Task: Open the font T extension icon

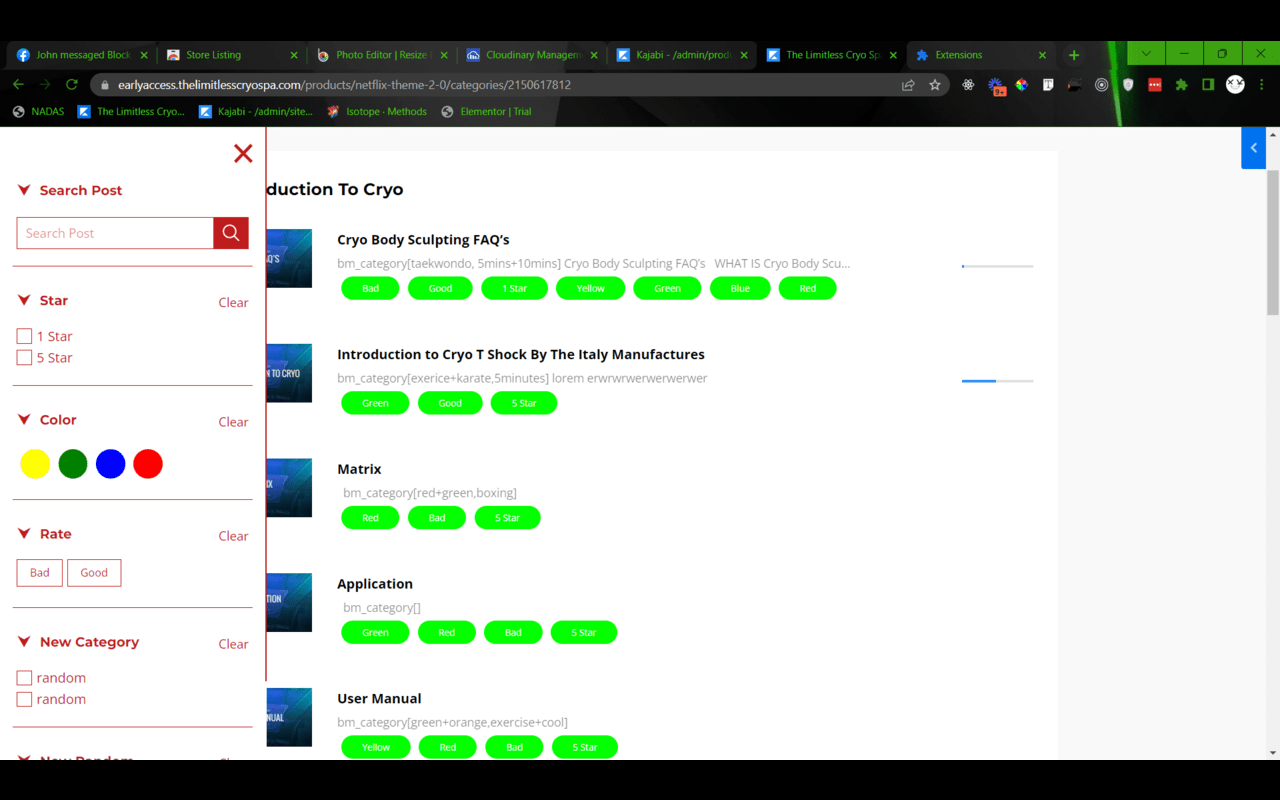Action: (x=1048, y=85)
